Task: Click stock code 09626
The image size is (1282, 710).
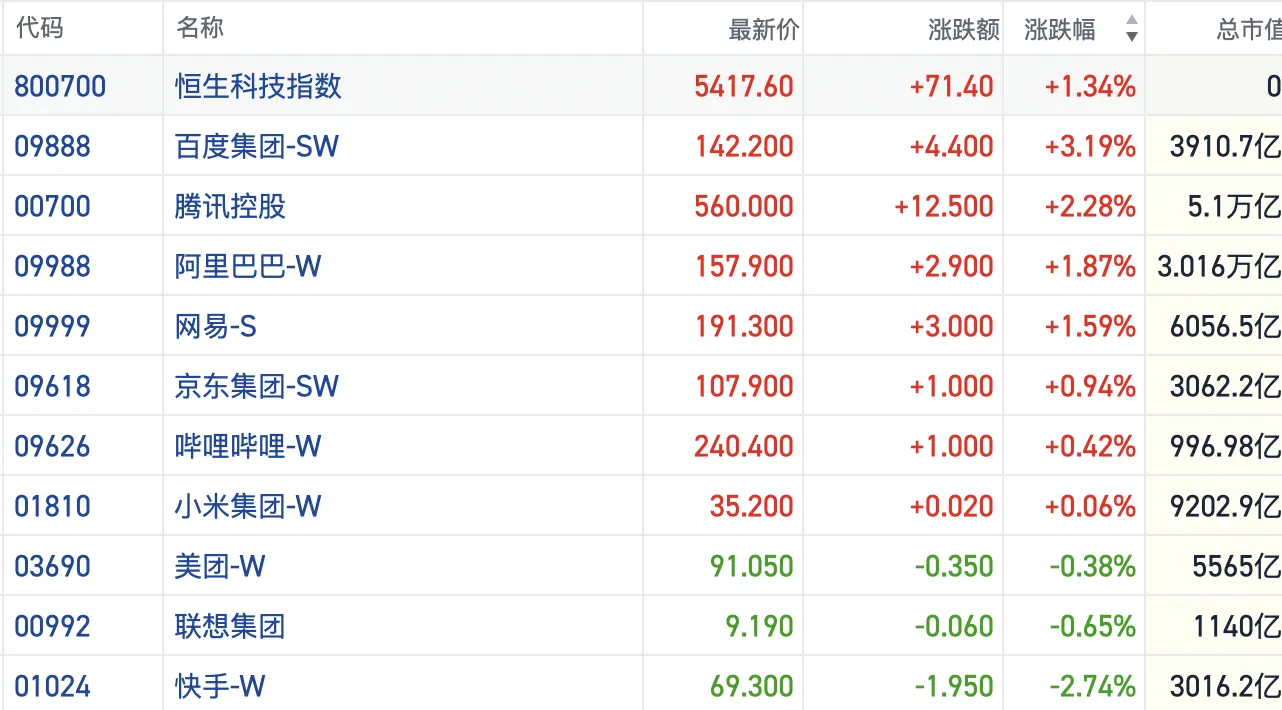Action: pyautogui.click(x=52, y=446)
